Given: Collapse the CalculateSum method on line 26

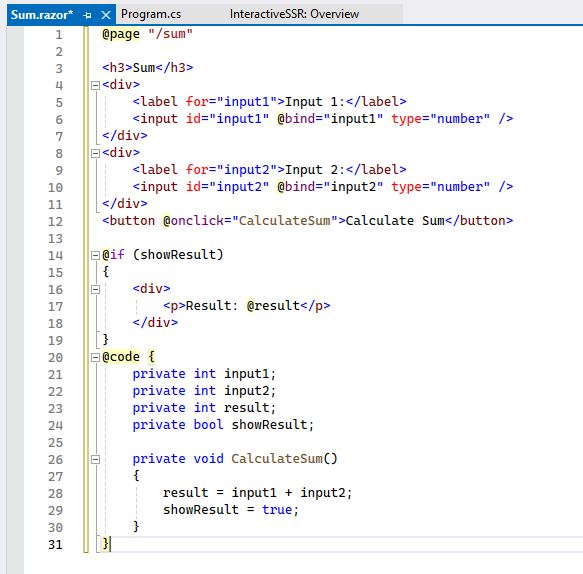Looking at the screenshot, I should [x=95, y=459].
